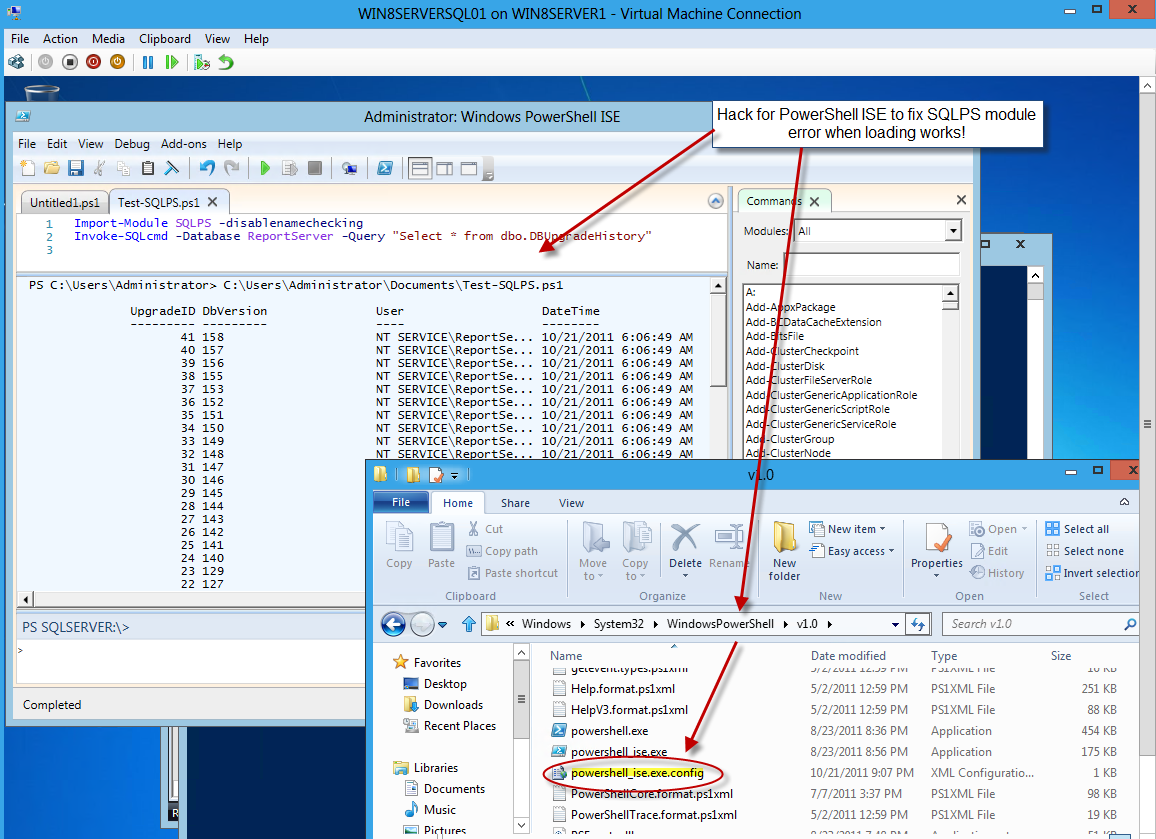Click Invert selection in ribbon

click(x=1092, y=573)
